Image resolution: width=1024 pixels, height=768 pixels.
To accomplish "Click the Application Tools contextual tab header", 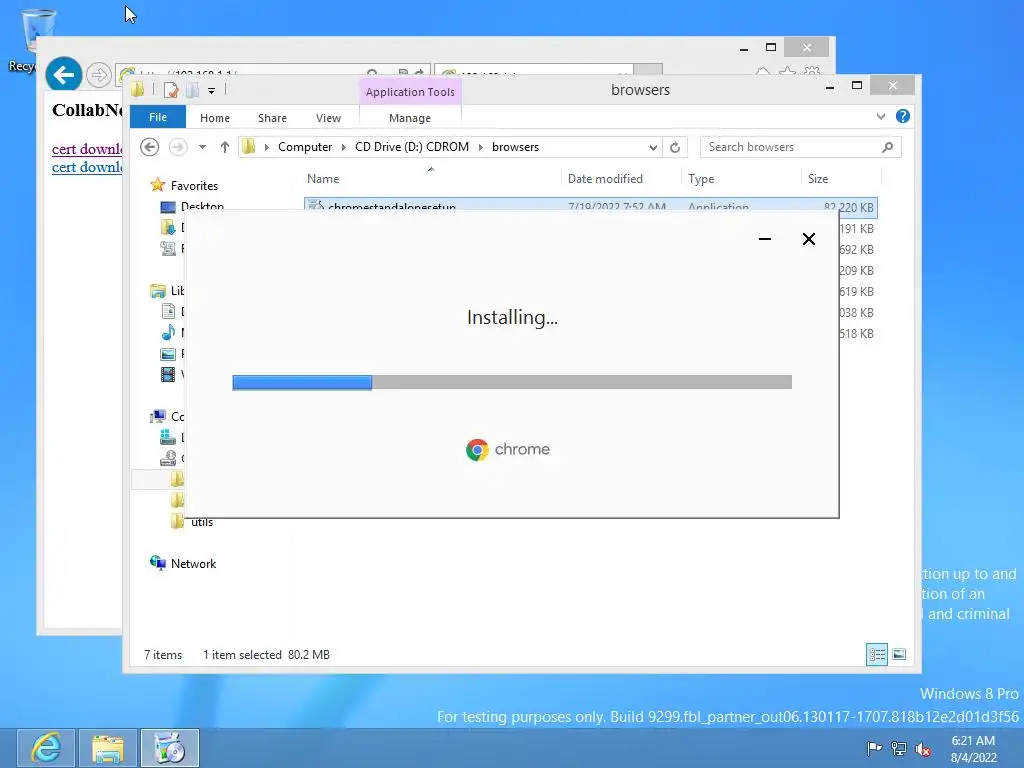I will click(410, 92).
